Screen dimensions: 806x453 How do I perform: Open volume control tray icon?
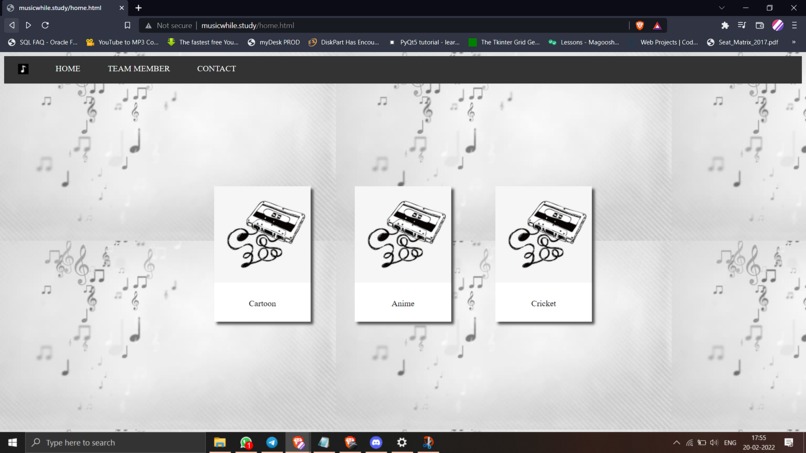click(x=714, y=442)
